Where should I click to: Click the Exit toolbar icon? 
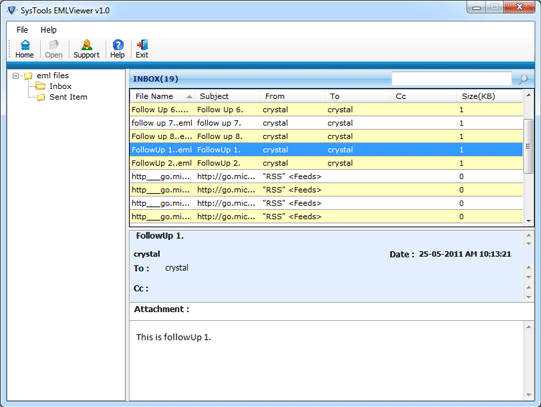click(x=142, y=49)
